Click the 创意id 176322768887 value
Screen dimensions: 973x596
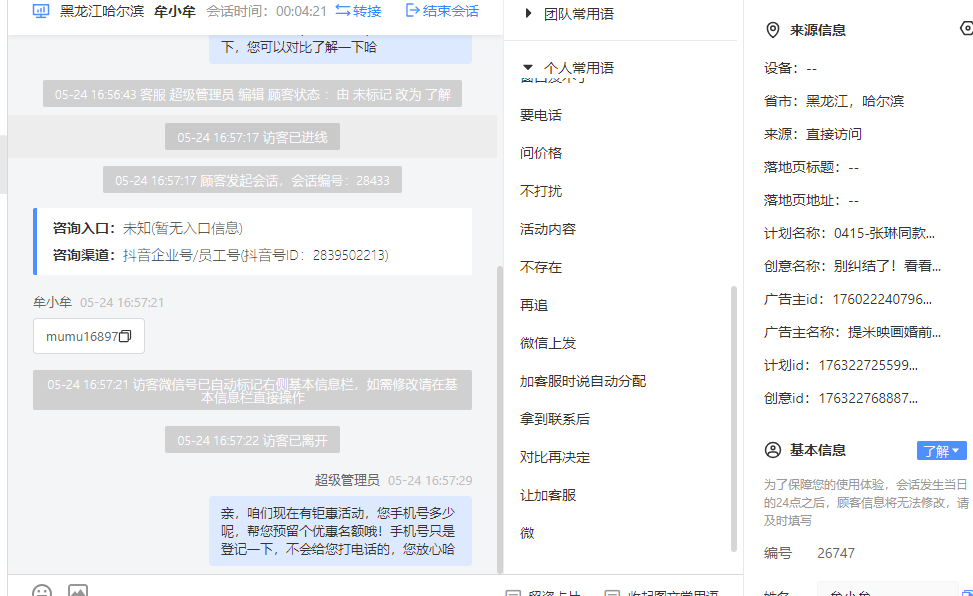[868, 398]
